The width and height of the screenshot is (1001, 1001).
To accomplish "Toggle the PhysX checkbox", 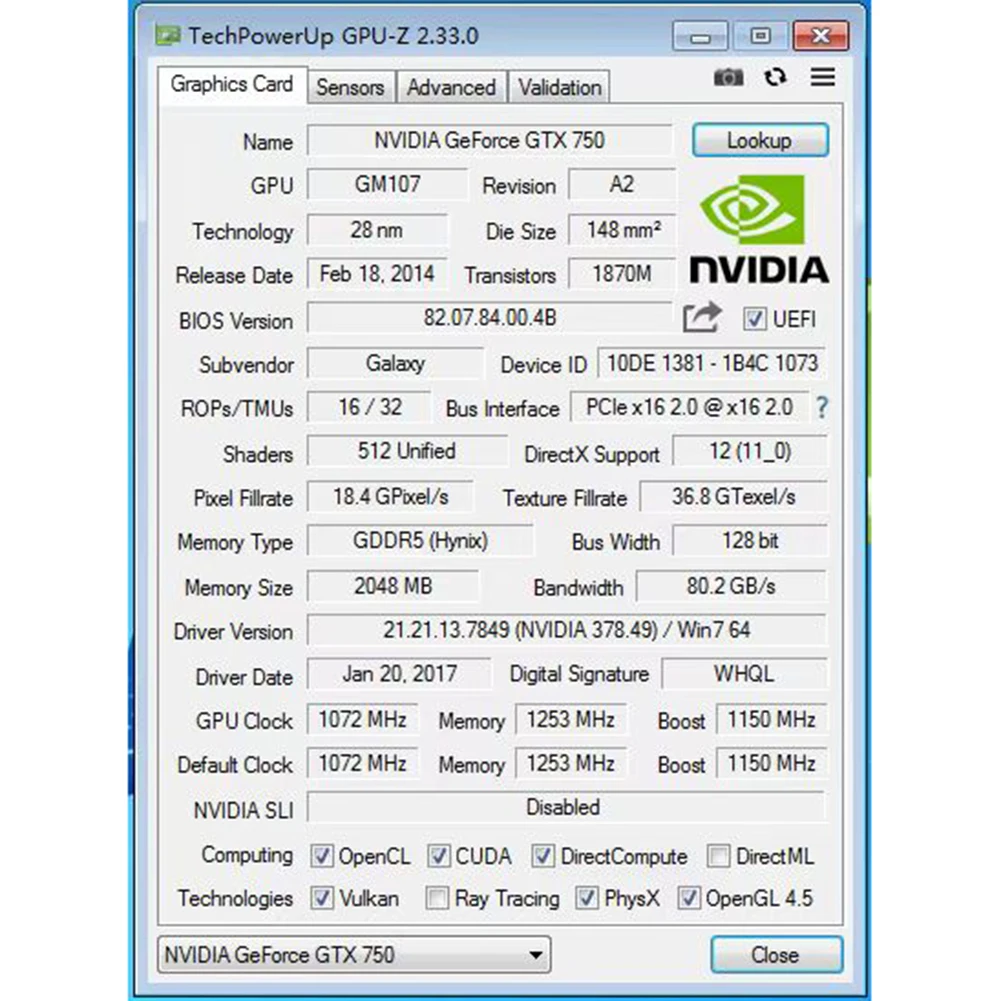I will pos(587,898).
